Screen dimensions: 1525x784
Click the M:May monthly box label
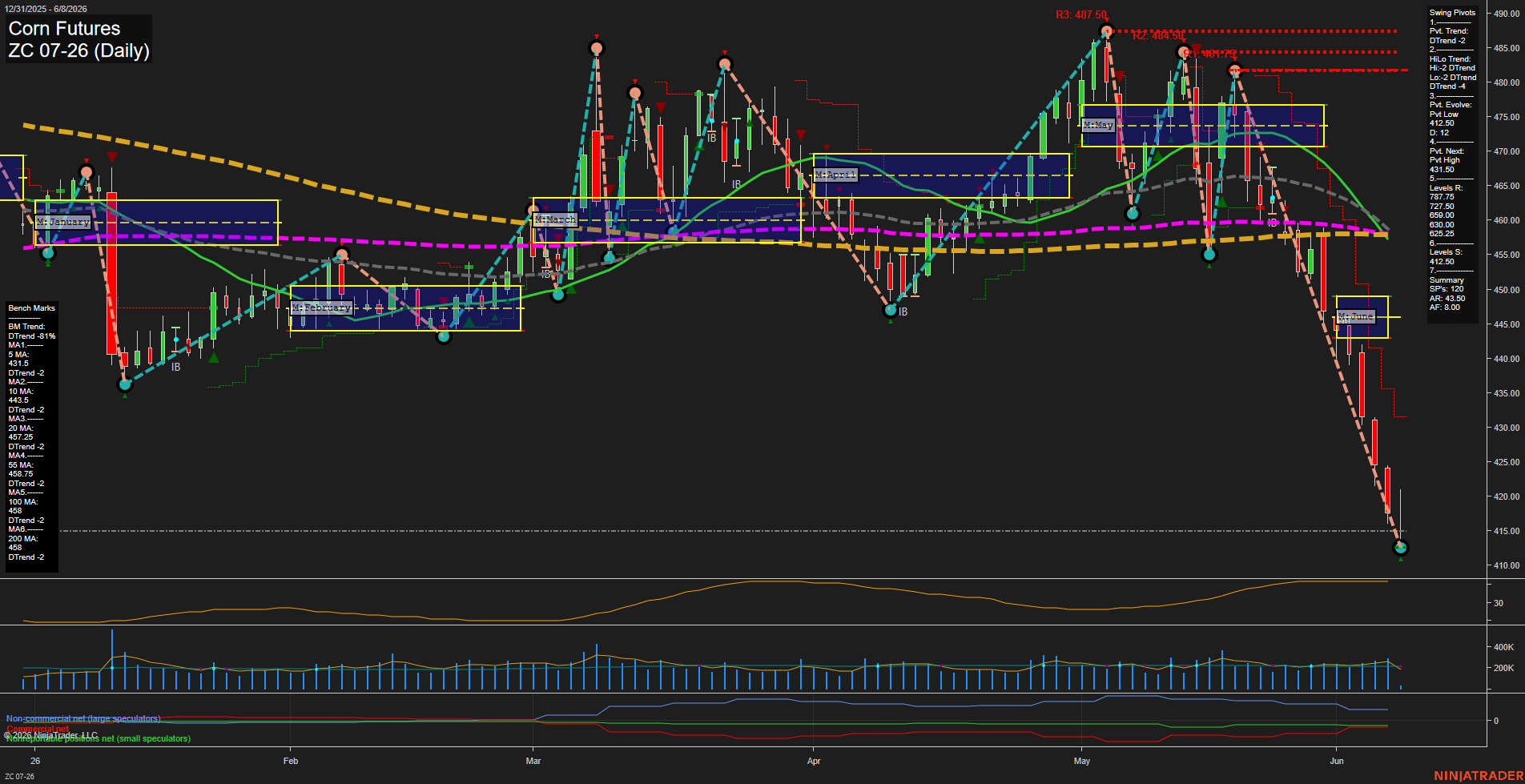[1098, 125]
